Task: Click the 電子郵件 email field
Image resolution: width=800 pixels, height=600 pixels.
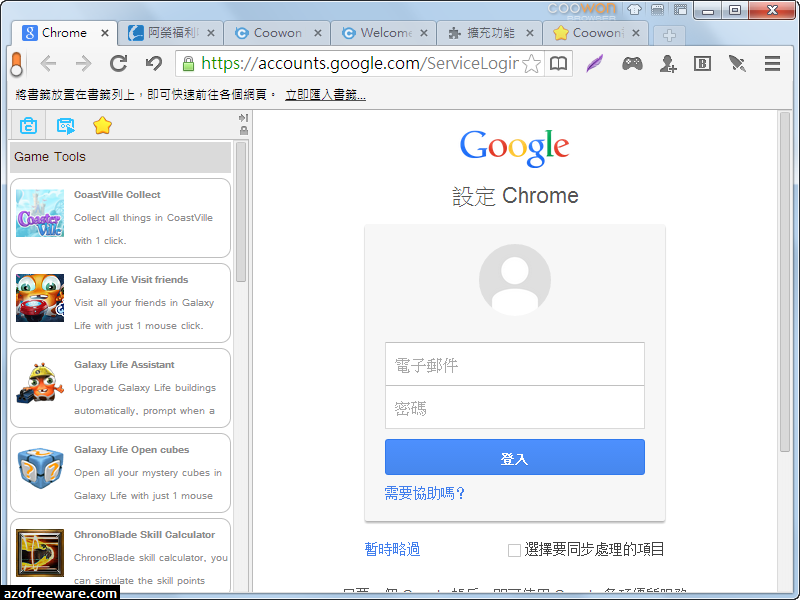Action: [515, 364]
